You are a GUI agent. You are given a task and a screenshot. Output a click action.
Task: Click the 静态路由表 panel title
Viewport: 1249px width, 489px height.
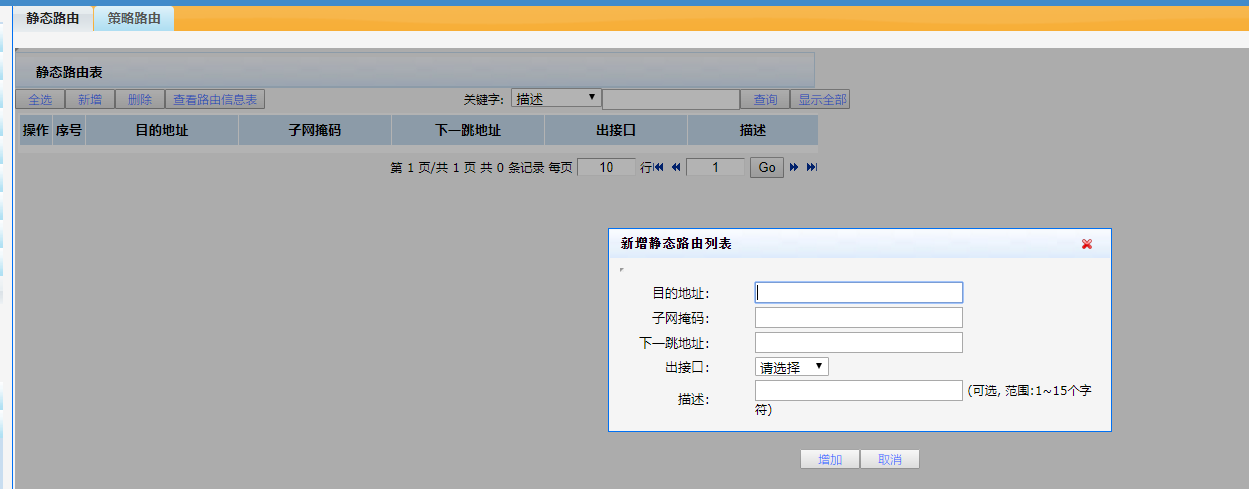[69, 72]
